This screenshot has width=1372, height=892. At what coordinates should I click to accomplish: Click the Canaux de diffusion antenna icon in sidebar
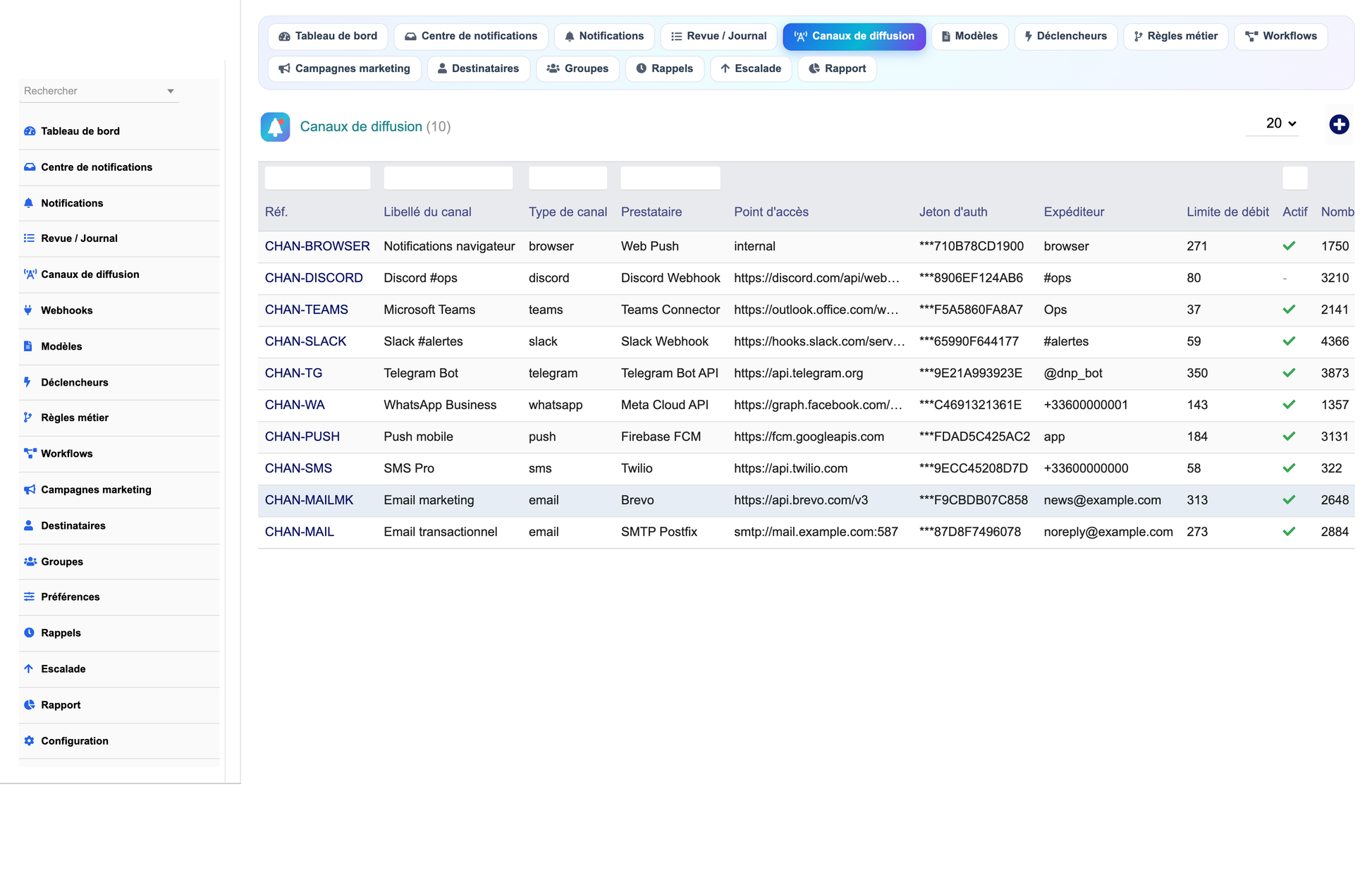tap(30, 274)
